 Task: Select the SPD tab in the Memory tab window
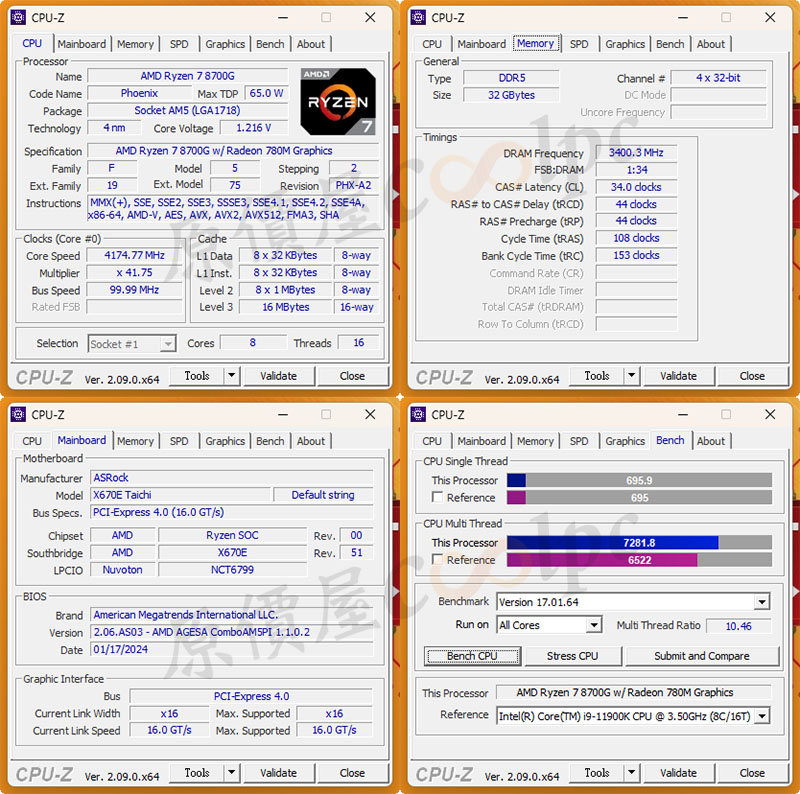click(x=579, y=44)
